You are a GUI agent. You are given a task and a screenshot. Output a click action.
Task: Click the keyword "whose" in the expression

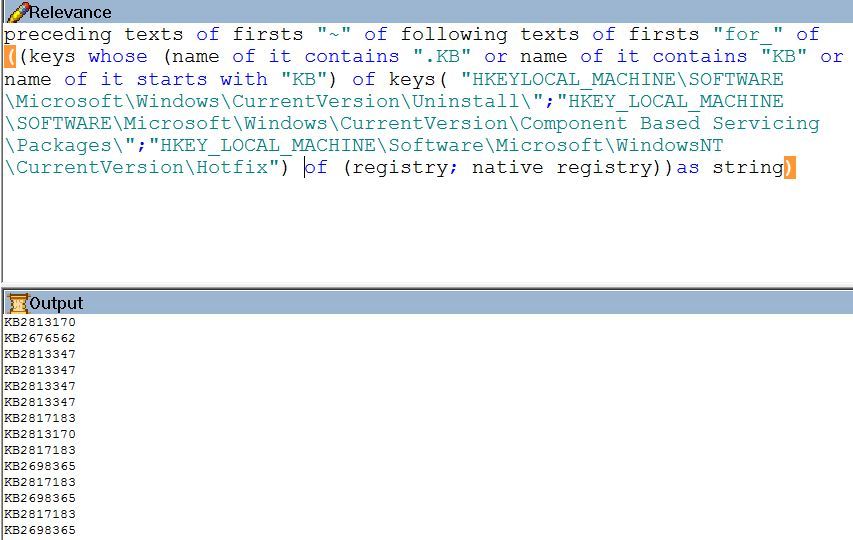pos(118,57)
